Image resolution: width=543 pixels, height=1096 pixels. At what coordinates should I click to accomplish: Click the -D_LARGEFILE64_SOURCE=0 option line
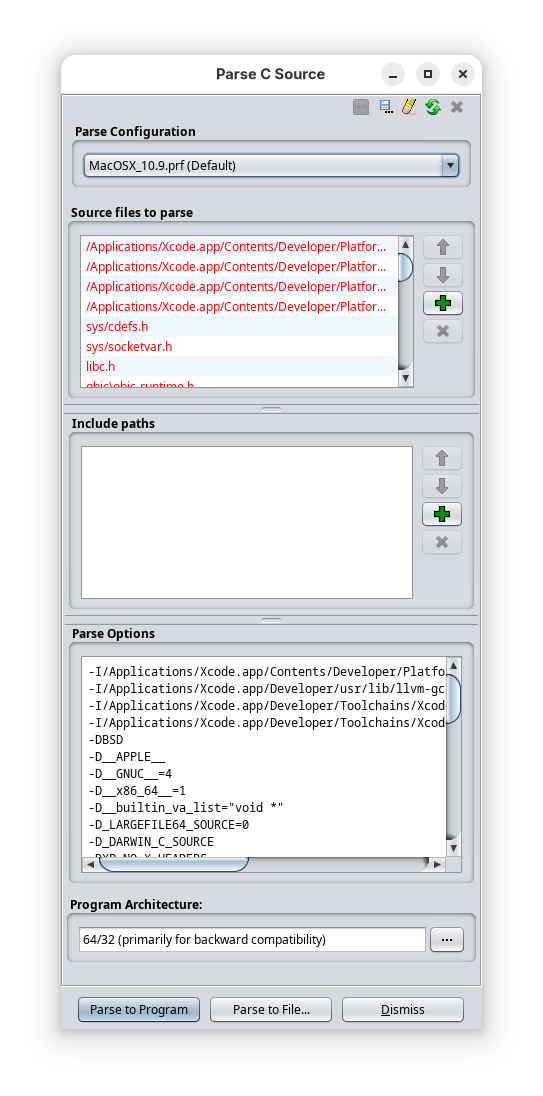click(x=168, y=825)
